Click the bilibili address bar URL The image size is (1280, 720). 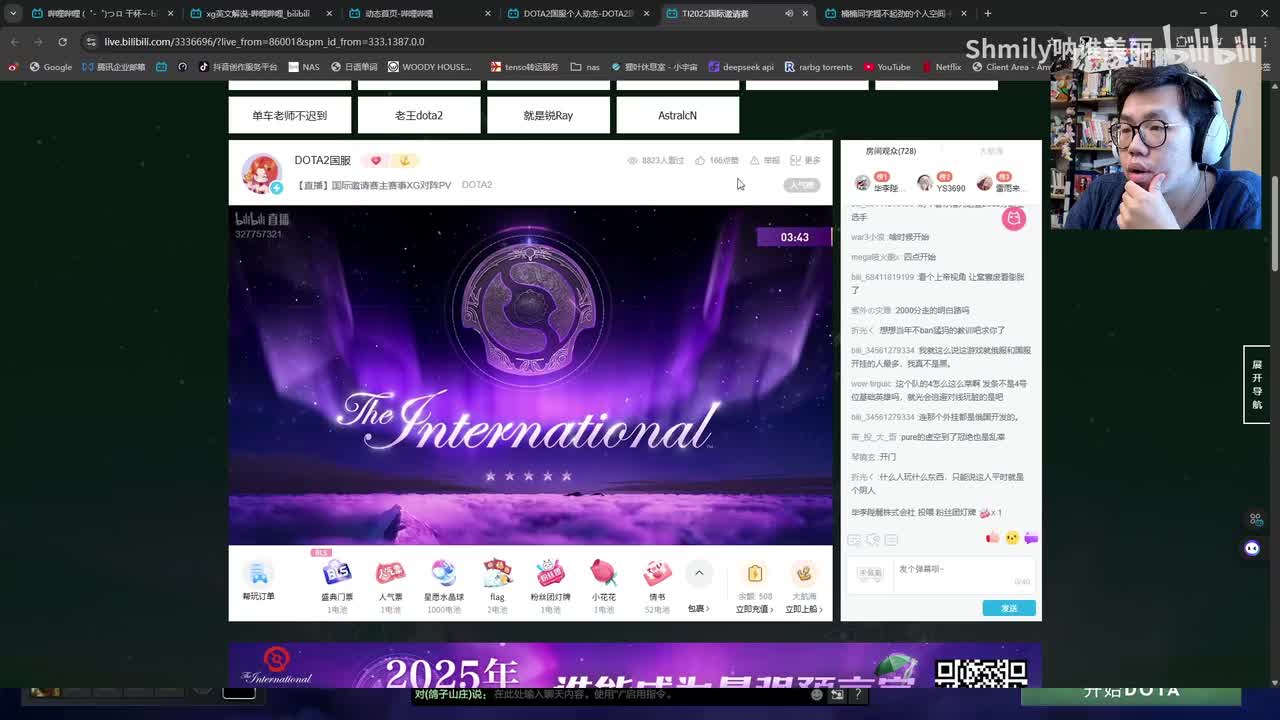265,41
